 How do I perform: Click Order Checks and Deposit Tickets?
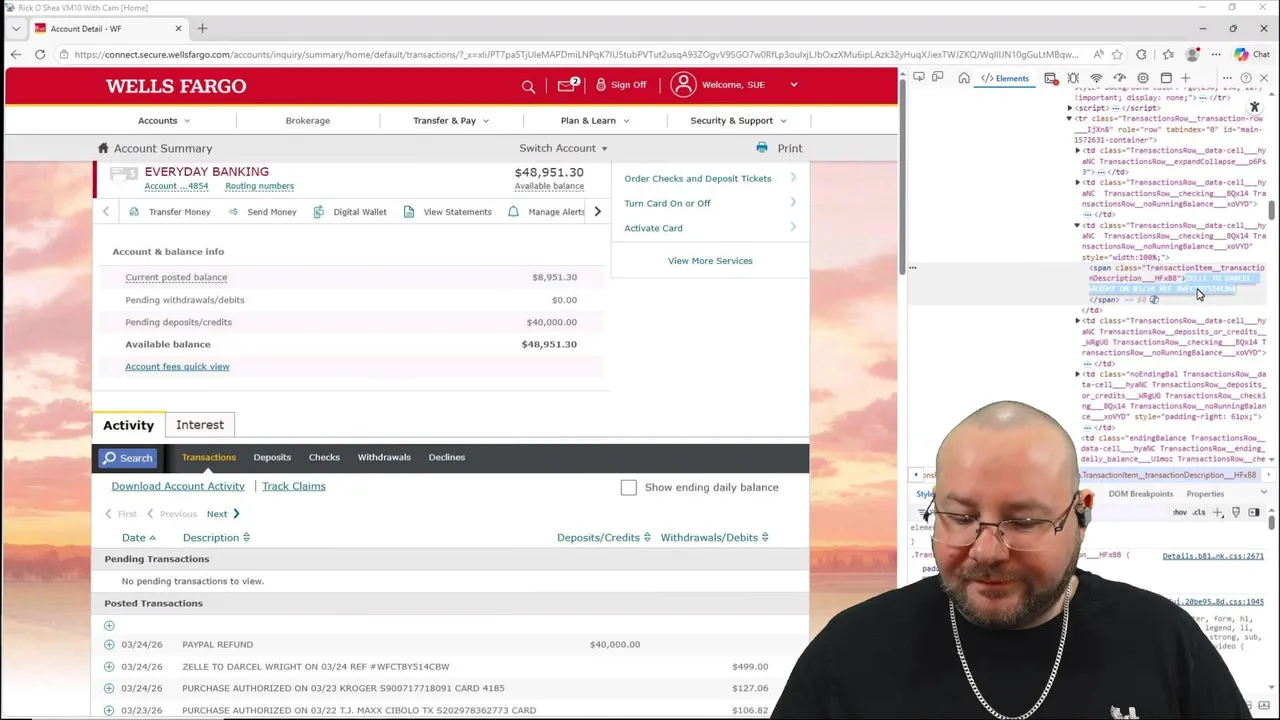tap(698, 178)
